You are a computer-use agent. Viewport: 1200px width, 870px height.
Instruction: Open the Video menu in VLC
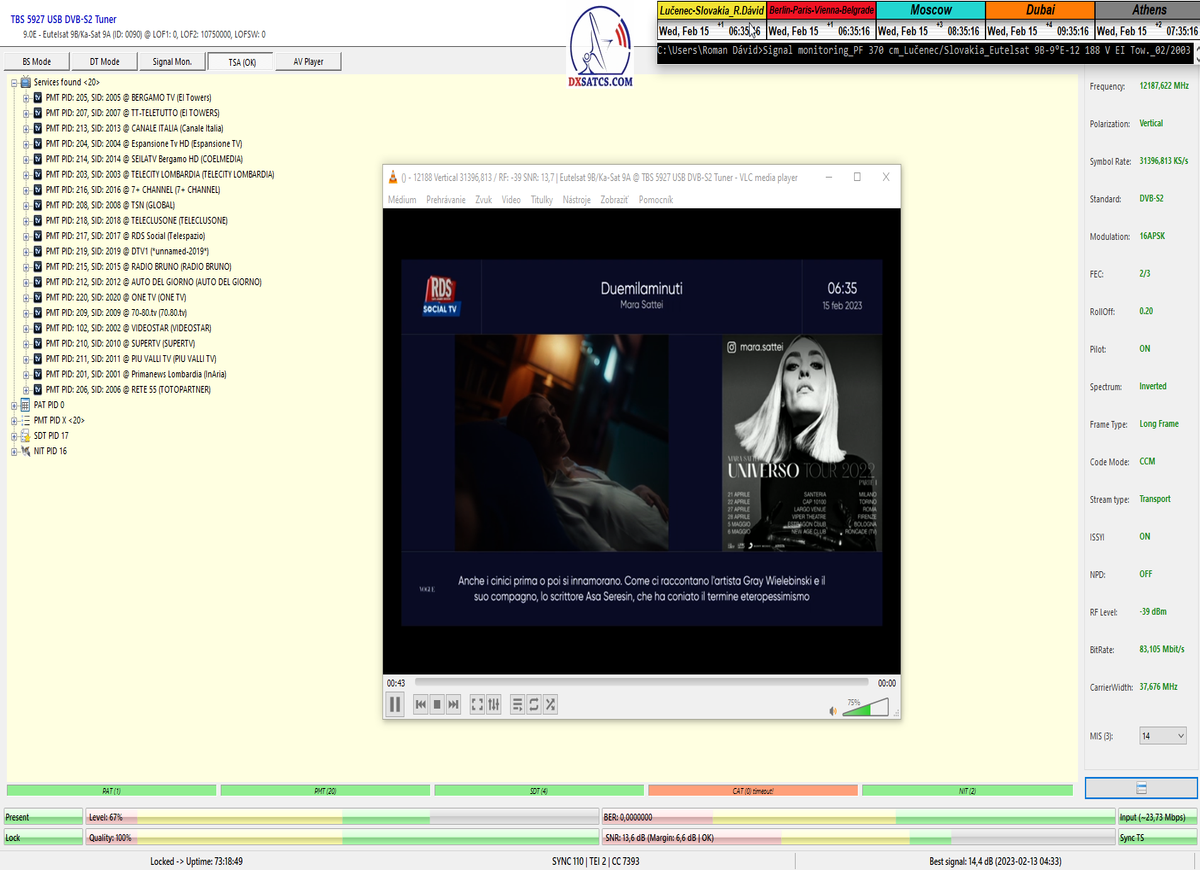click(x=511, y=200)
